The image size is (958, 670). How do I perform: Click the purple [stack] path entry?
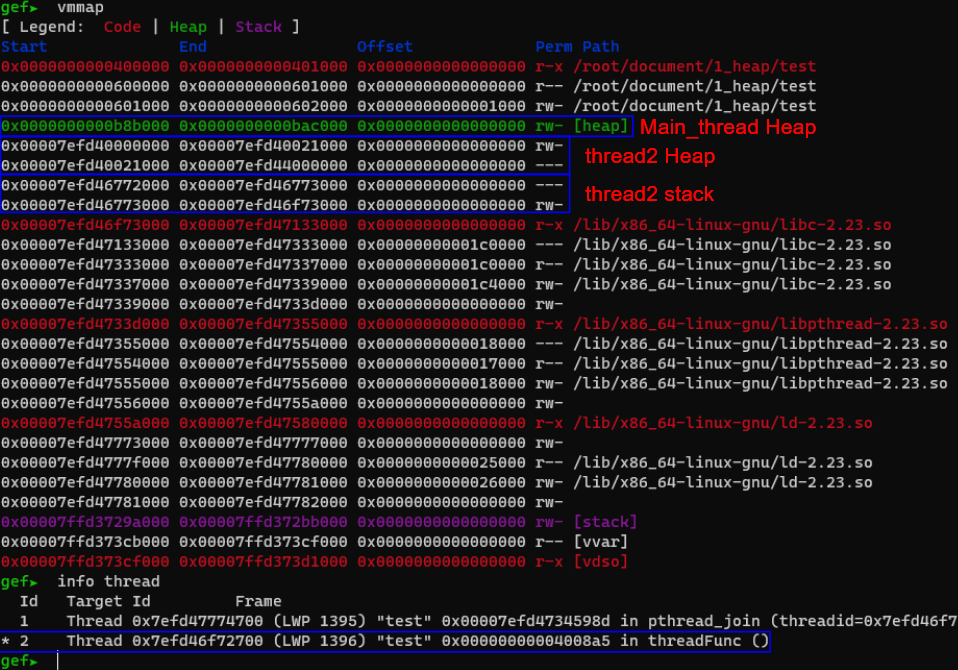[605, 522]
